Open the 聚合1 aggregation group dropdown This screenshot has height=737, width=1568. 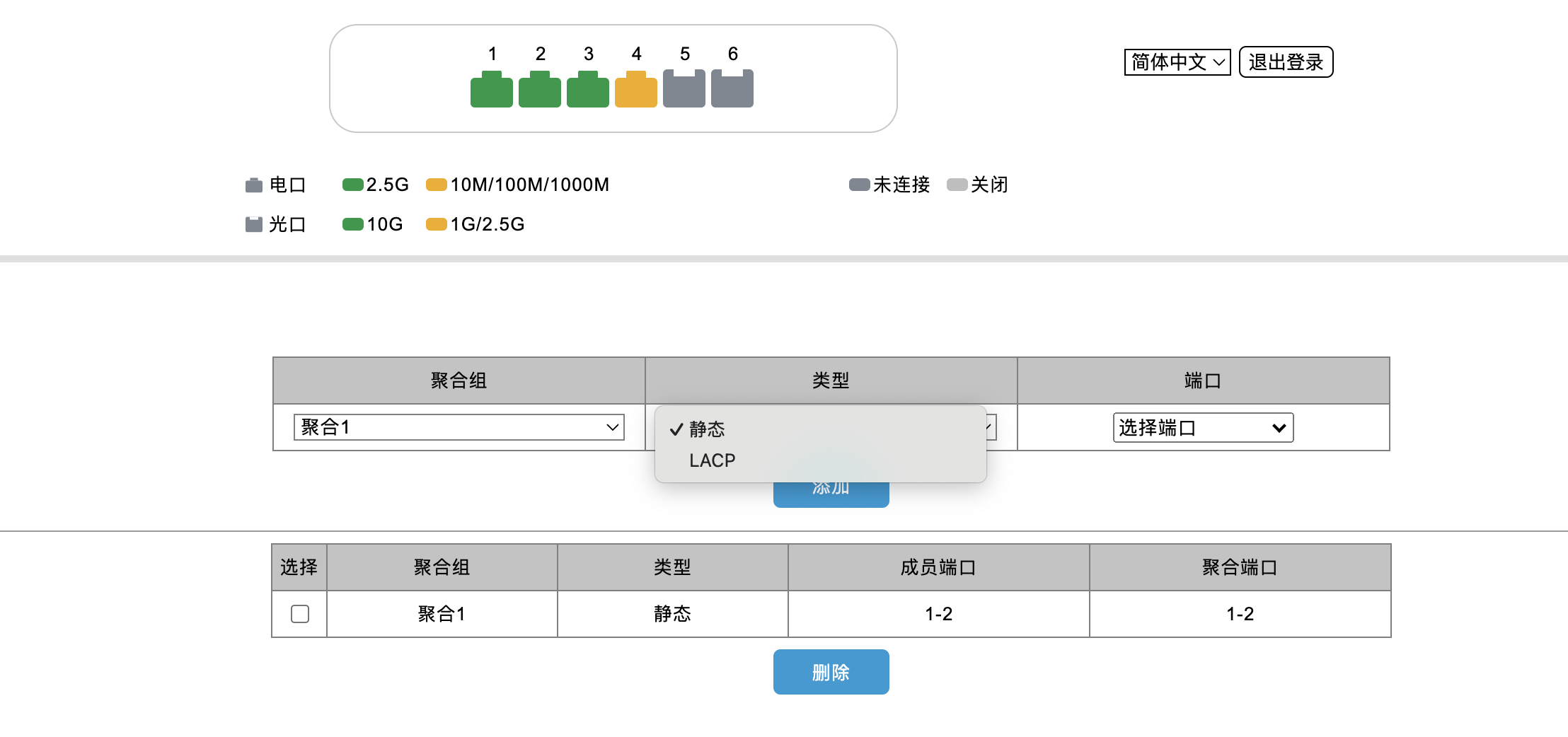point(459,427)
